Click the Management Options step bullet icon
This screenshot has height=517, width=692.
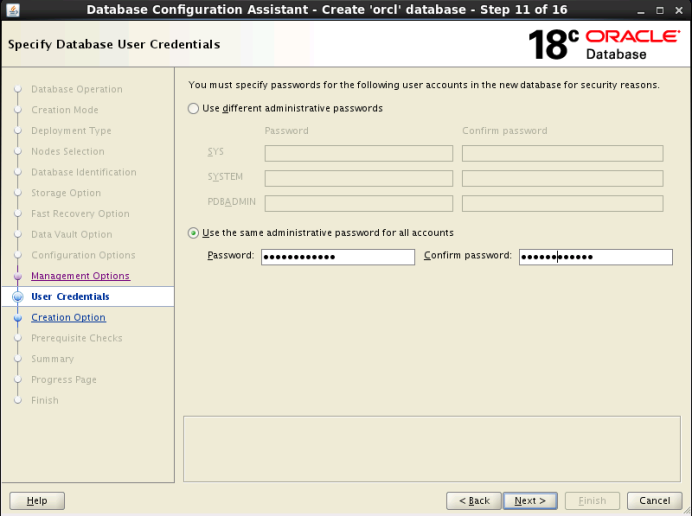18,276
